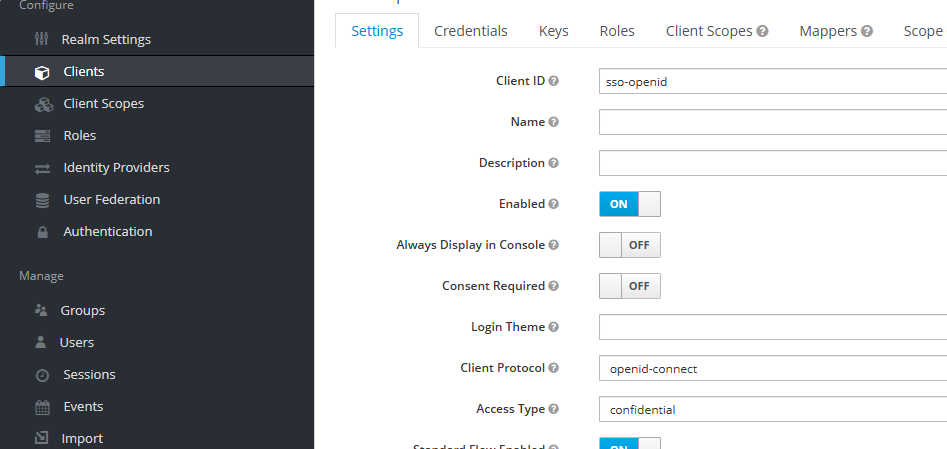
Task: Click help icon next to Client ID
Action: click(554, 81)
